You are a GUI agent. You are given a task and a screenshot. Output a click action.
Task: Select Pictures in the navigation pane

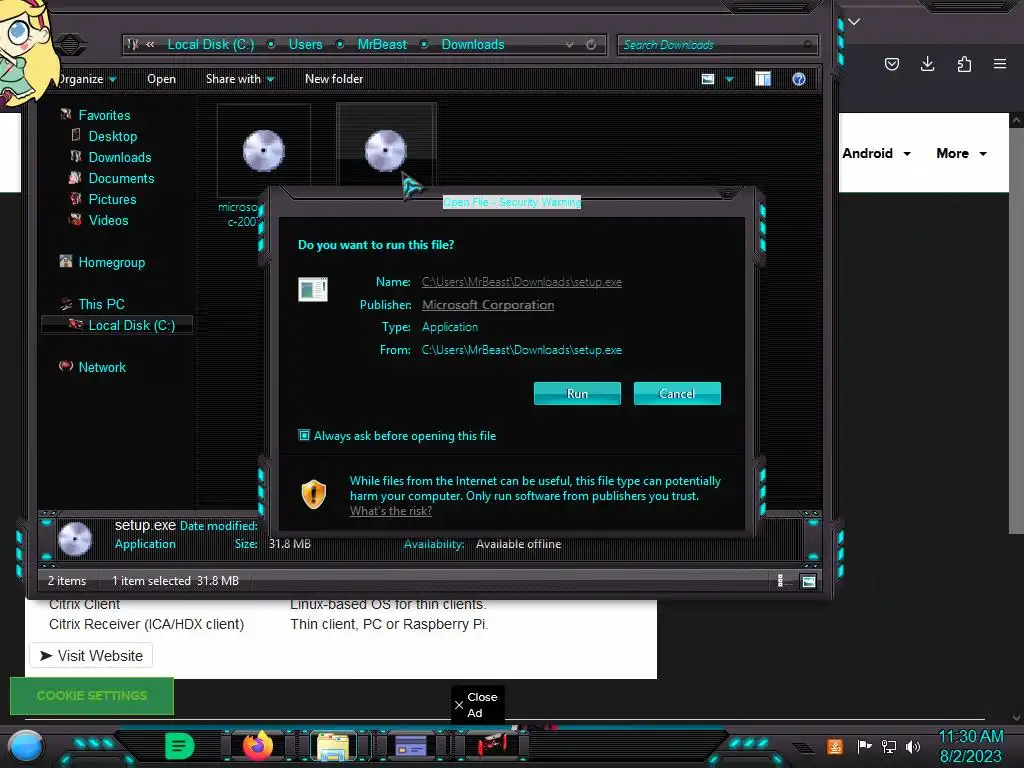[112, 199]
